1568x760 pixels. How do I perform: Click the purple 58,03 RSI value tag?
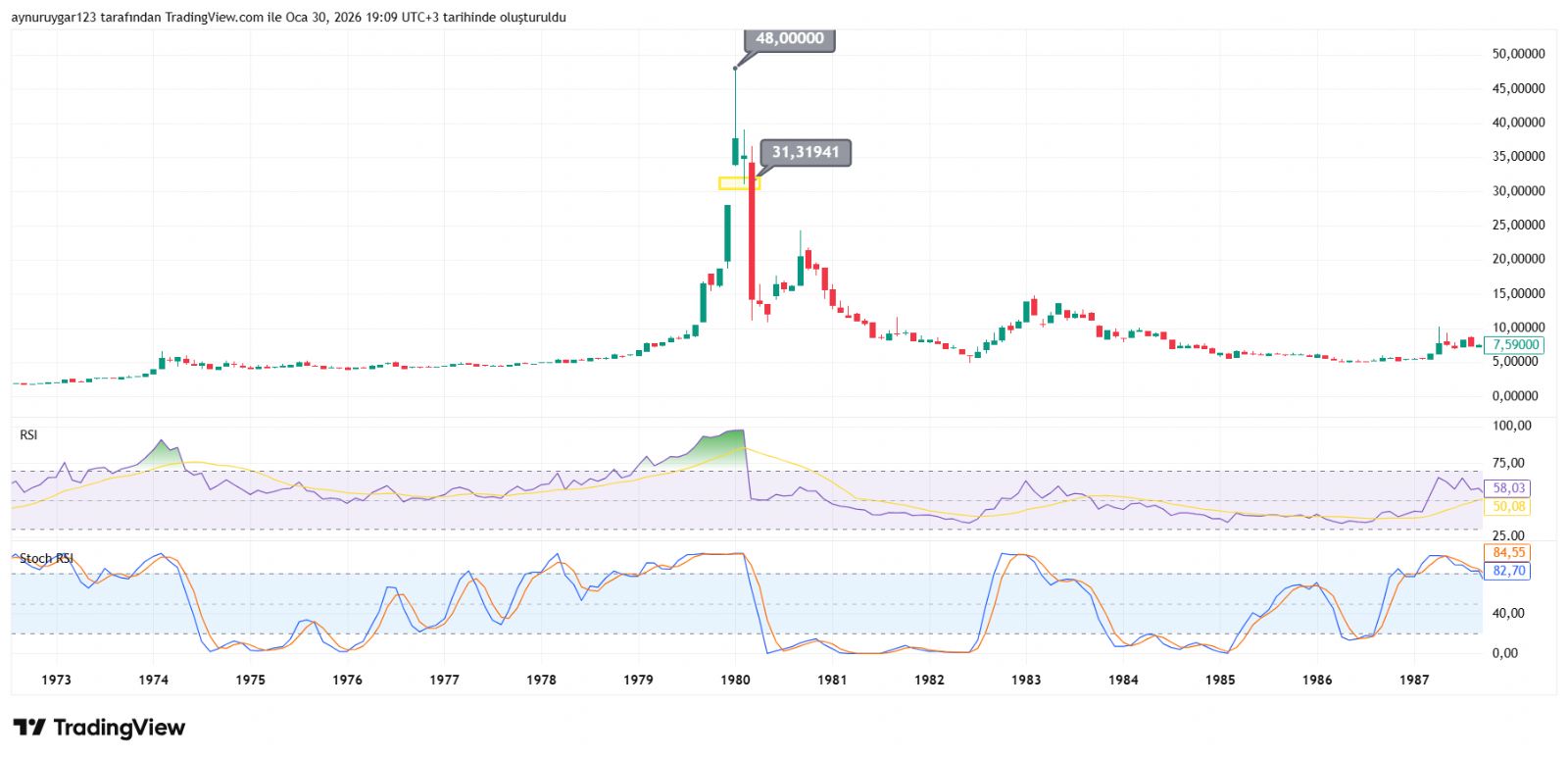pyautogui.click(x=1508, y=487)
